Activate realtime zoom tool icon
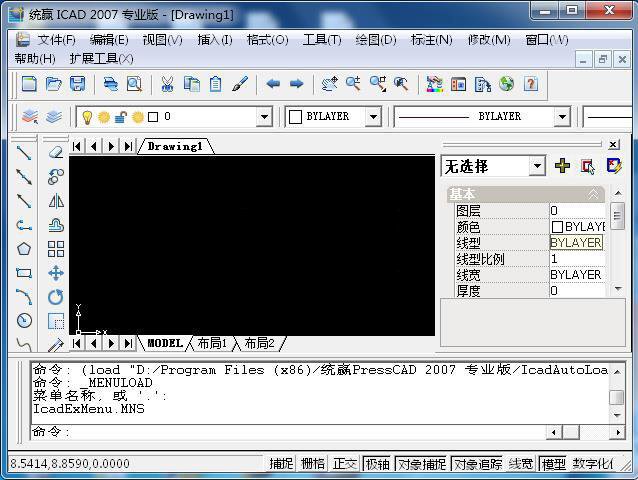 tap(353, 84)
